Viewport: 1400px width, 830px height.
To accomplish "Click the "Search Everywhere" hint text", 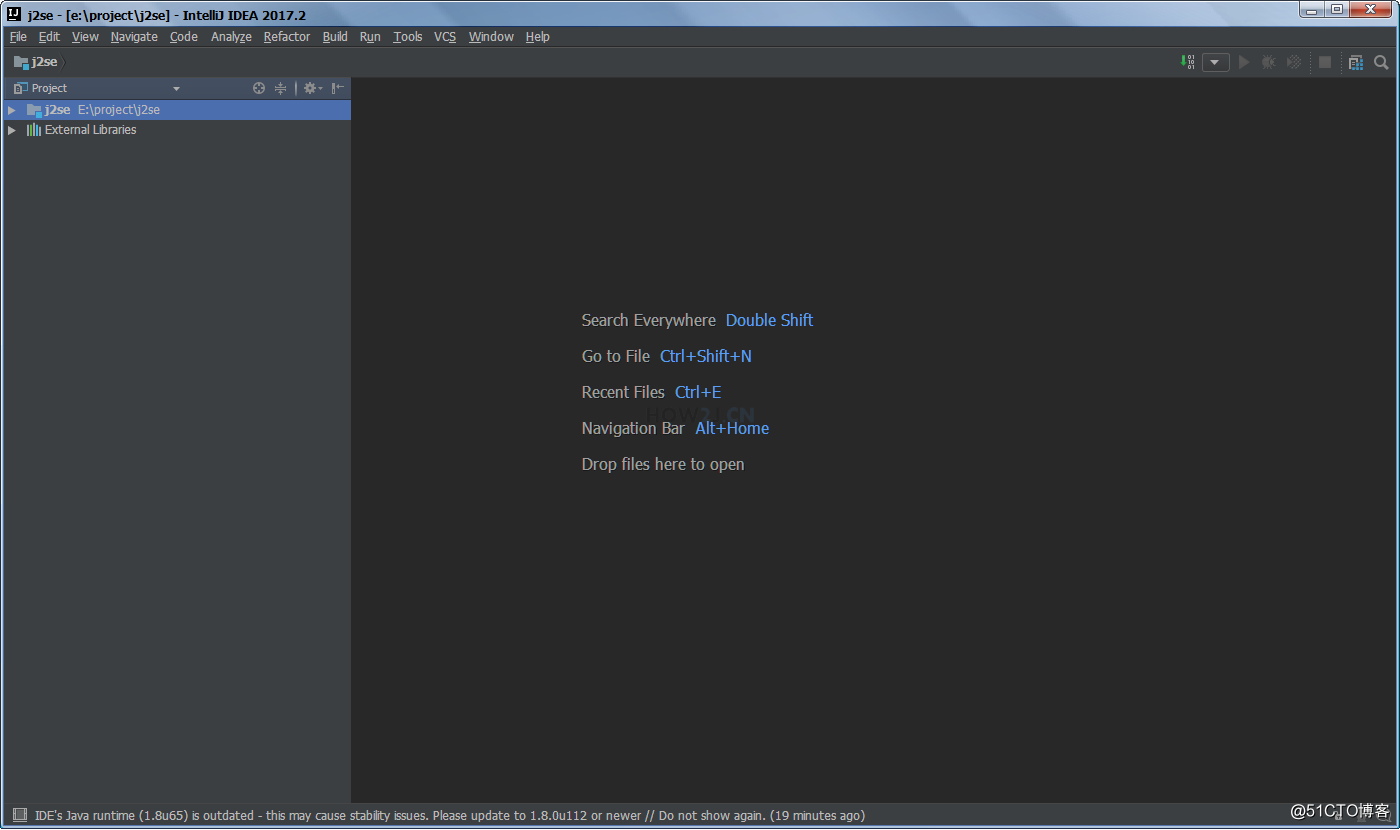I will pyautogui.click(x=649, y=320).
